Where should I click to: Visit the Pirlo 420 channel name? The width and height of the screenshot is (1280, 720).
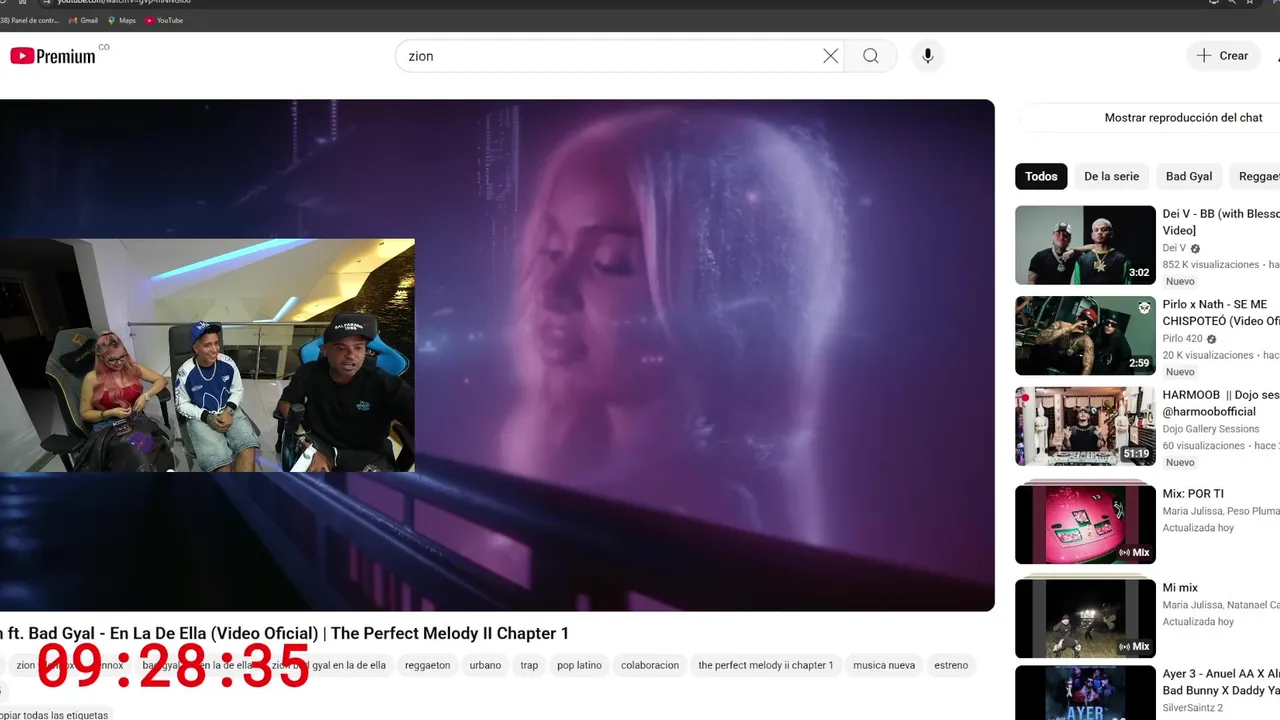point(1182,339)
